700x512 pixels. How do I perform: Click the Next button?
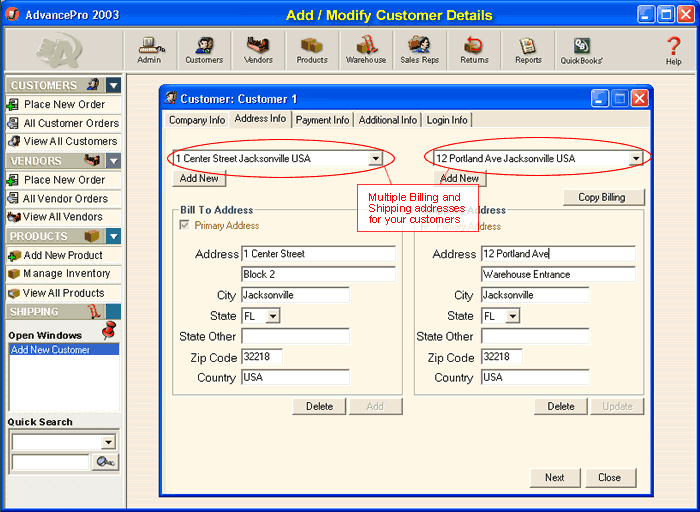click(554, 478)
